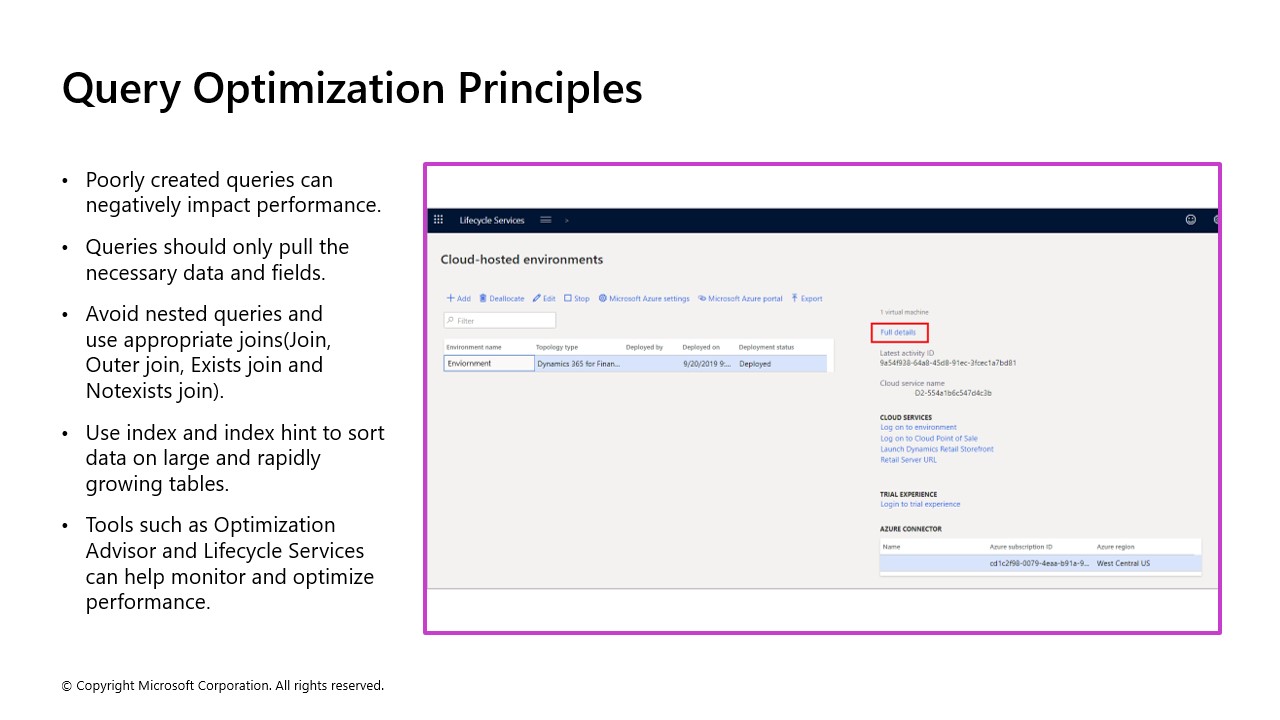Open the hamburger navigation menu
This screenshot has height=720, width=1280.
click(545, 219)
